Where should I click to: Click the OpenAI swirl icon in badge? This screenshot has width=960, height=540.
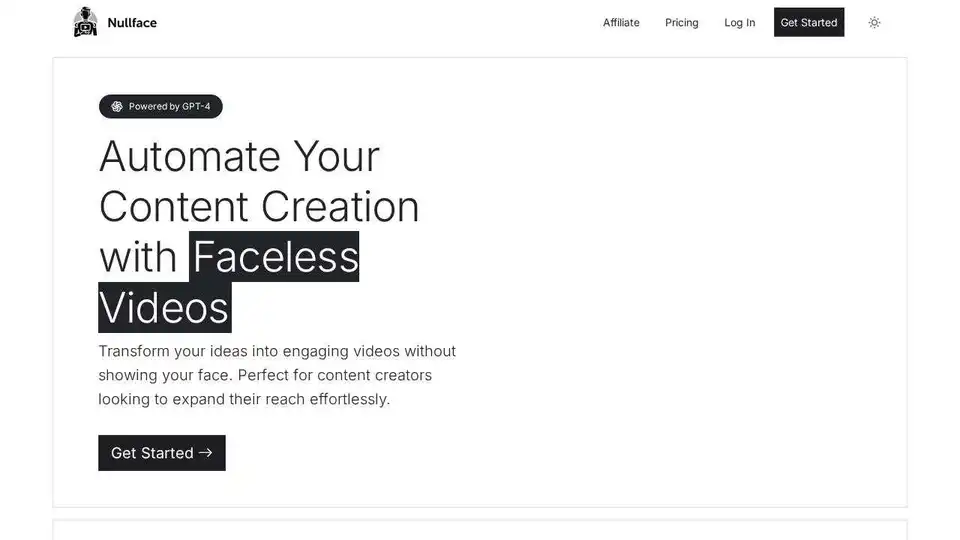pos(116,107)
